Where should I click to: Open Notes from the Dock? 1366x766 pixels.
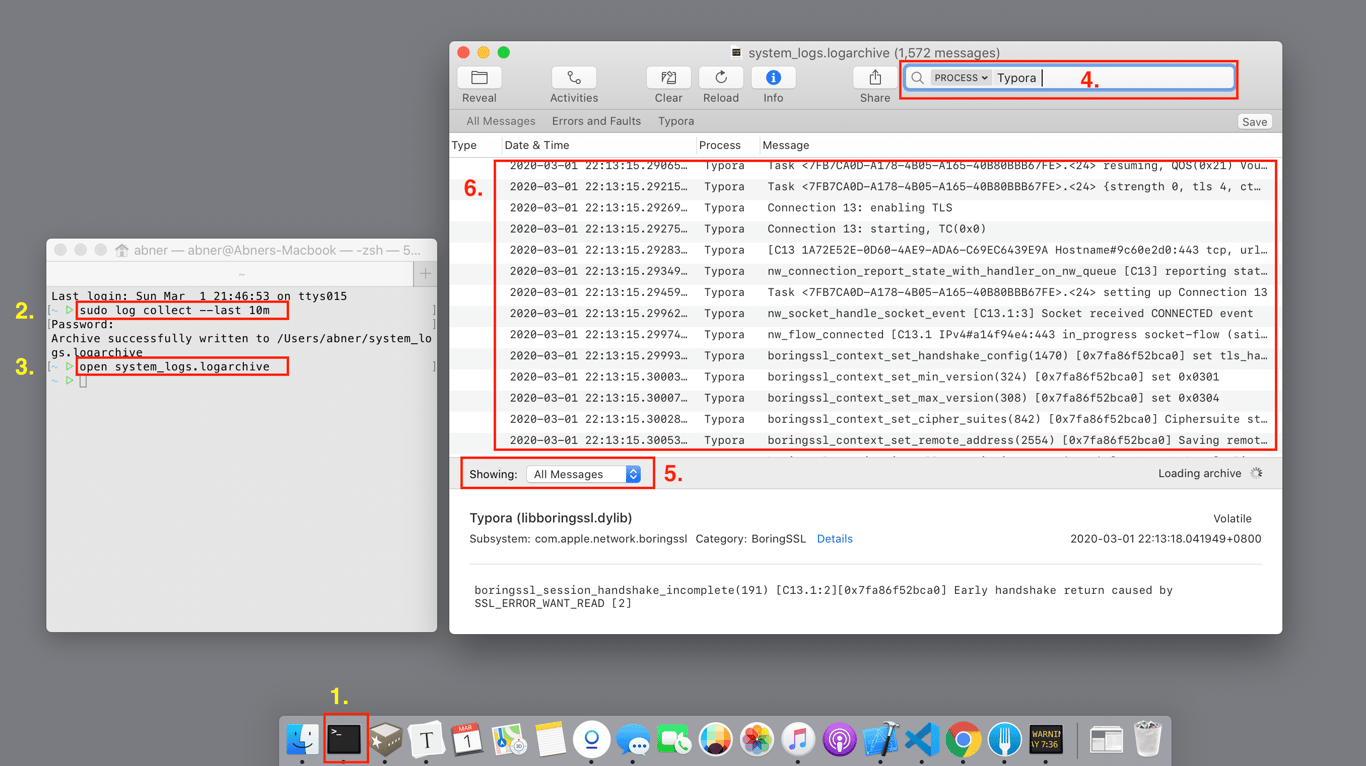click(x=550, y=740)
